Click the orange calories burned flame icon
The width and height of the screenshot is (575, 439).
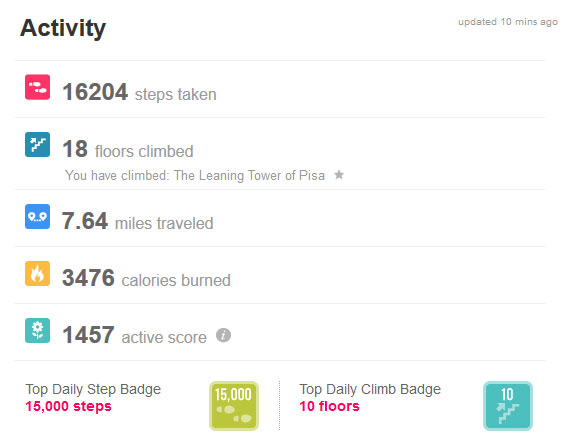pyautogui.click(x=37, y=273)
